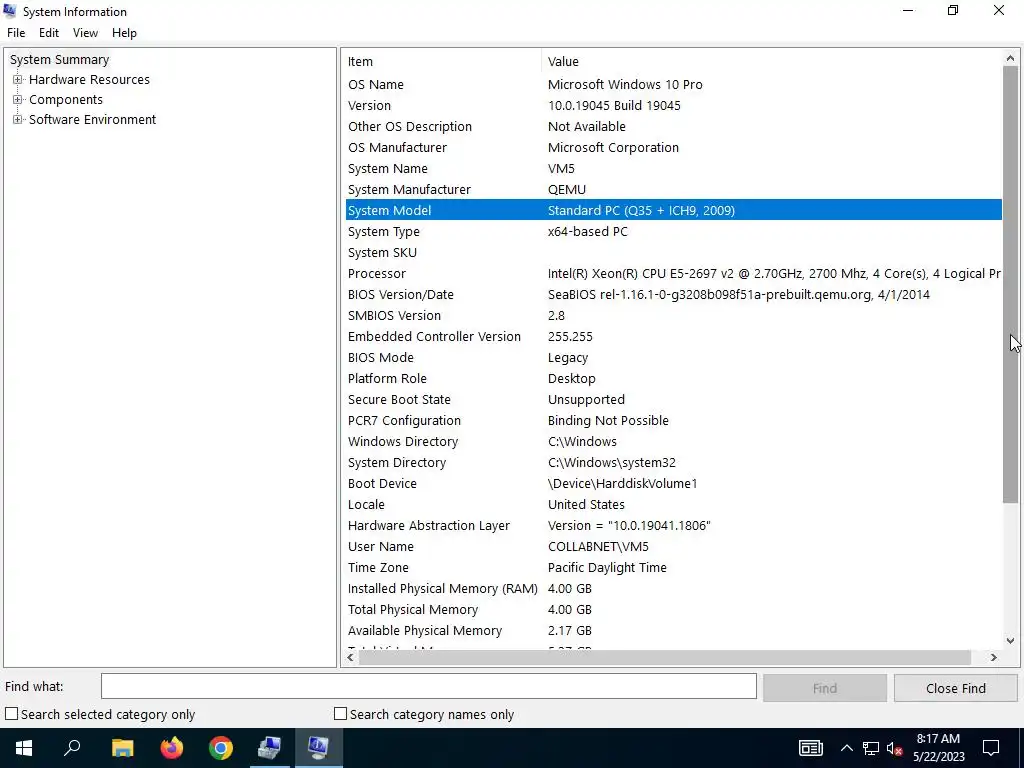Click the horizontal scrollbar thumb
The image size is (1024, 768).
coord(664,657)
